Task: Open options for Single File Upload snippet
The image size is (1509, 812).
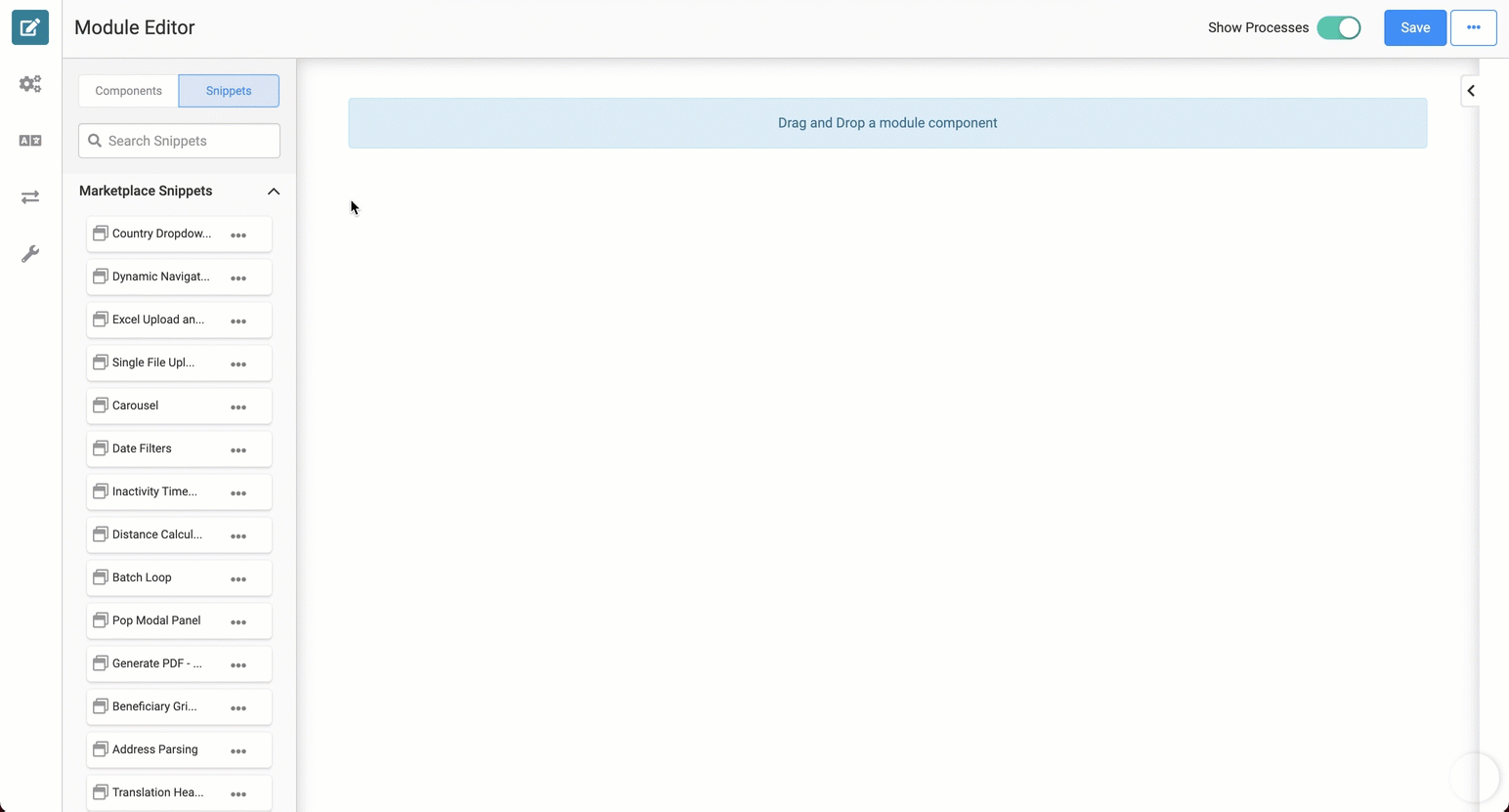Action: (x=238, y=364)
